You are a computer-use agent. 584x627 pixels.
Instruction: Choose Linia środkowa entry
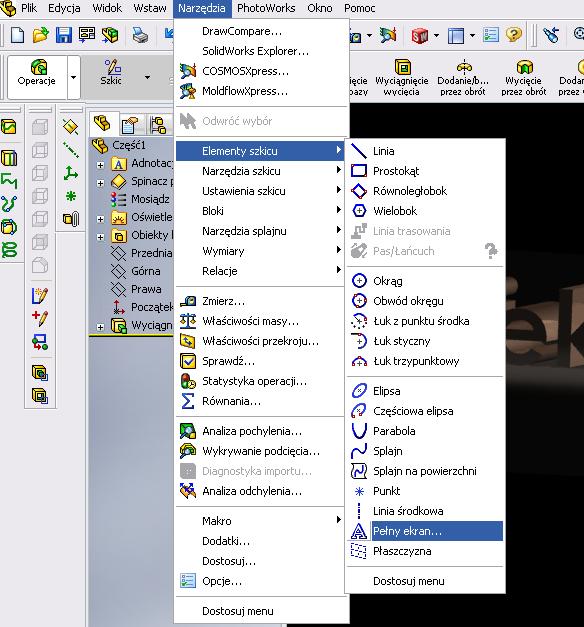pyautogui.click(x=425, y=511)
